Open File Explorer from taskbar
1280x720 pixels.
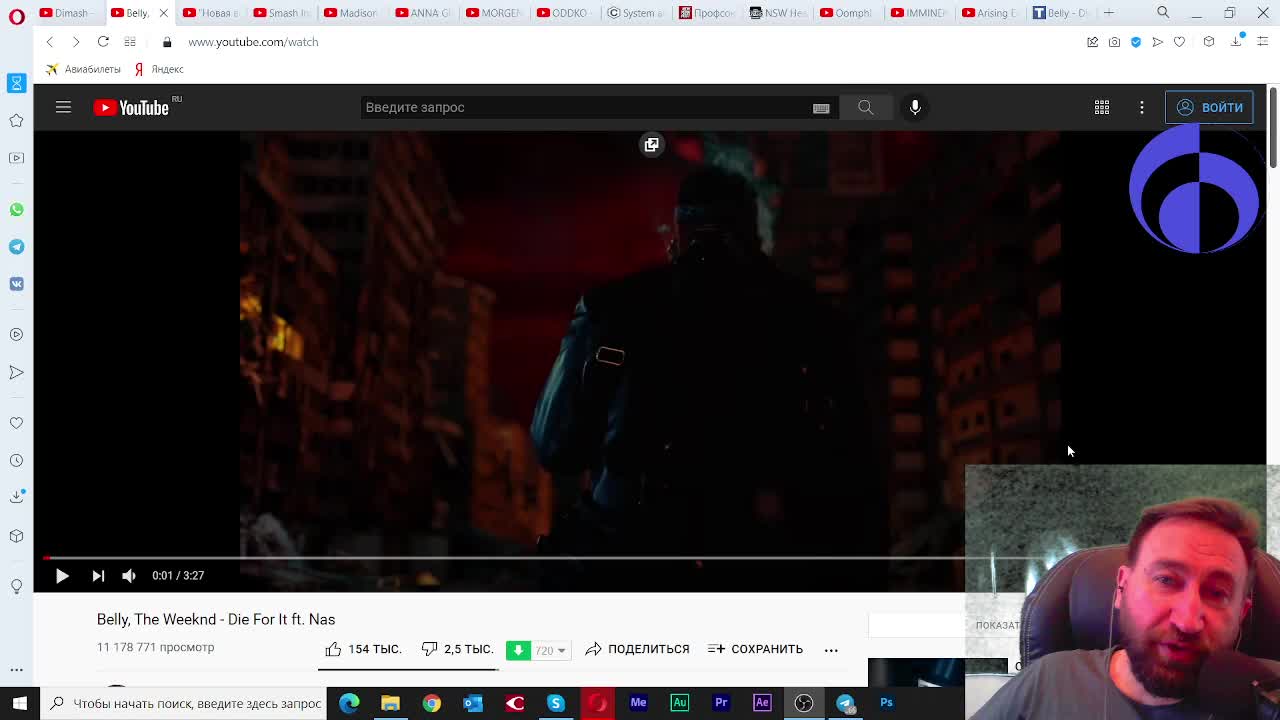click(390, 703)
